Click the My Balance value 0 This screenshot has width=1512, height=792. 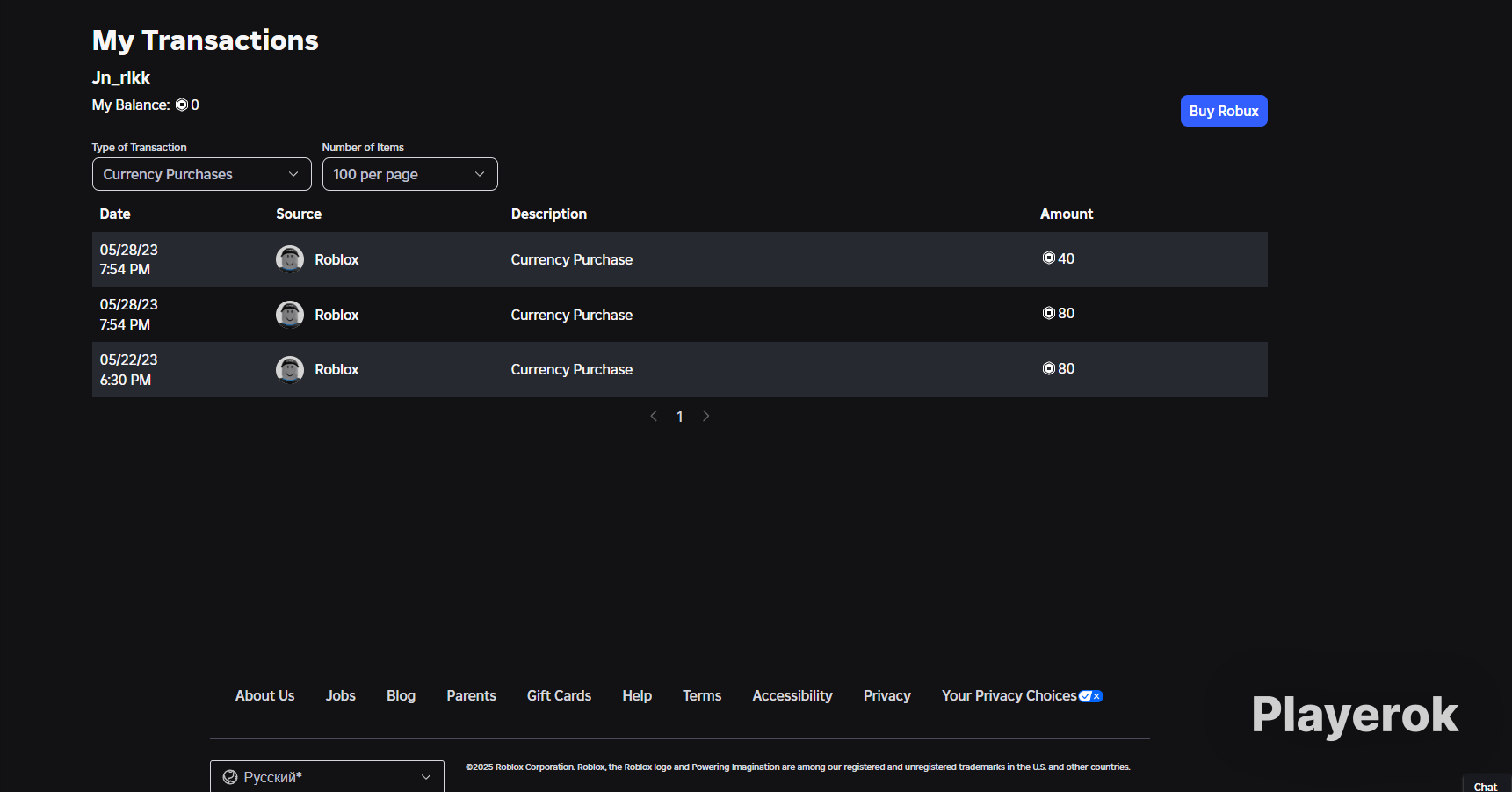195,105
